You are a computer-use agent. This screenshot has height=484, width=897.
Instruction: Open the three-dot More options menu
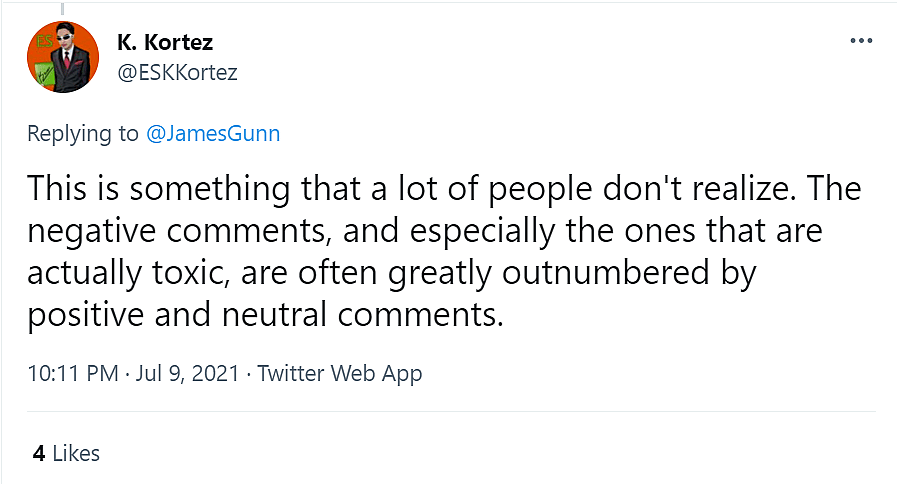pos(861,42)
